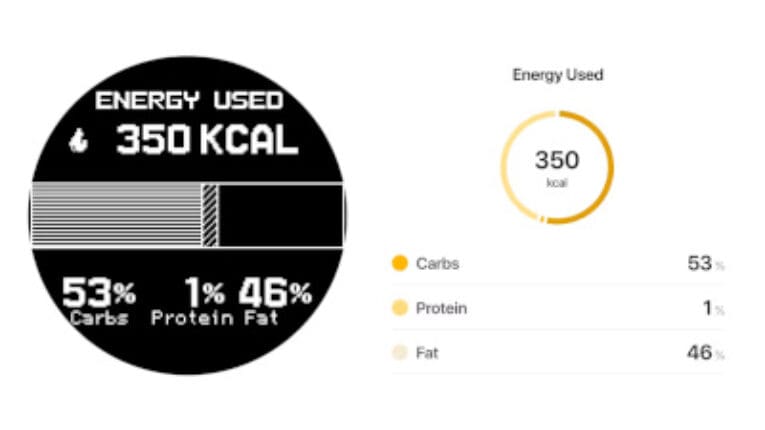765x430 pixels.
Task: Click the 53 % value in Carbs row
Action: [705, 264]
